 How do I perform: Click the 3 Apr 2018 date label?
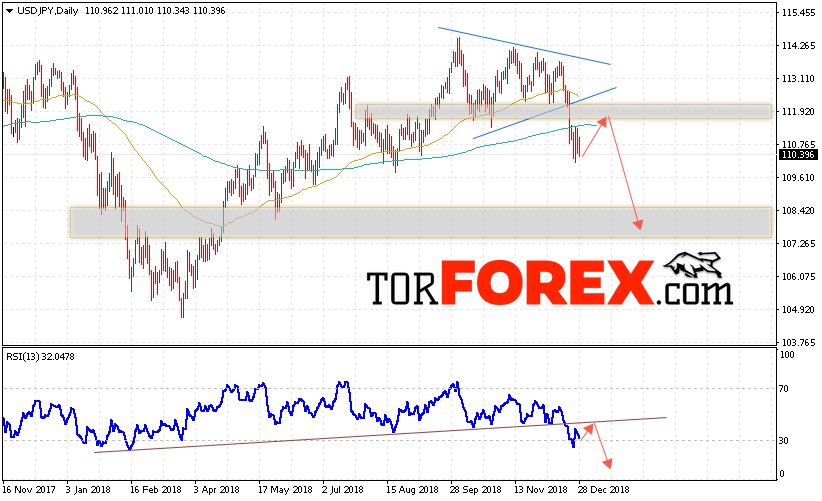tap(217, 490)
